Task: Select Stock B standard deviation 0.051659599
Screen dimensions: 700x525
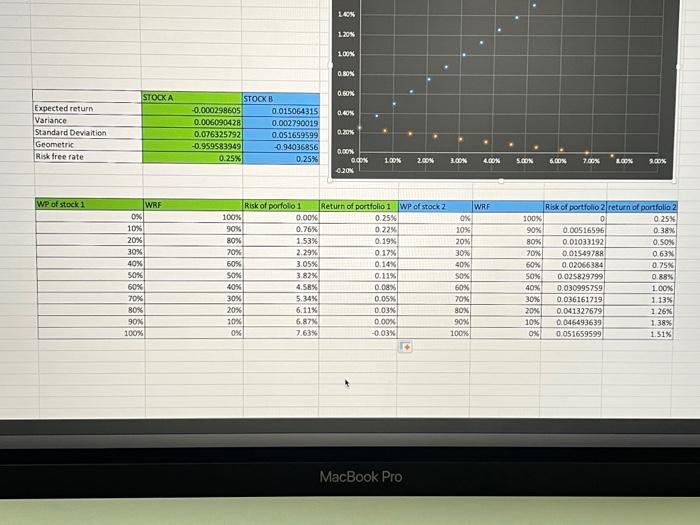Action: coord(281,135)
